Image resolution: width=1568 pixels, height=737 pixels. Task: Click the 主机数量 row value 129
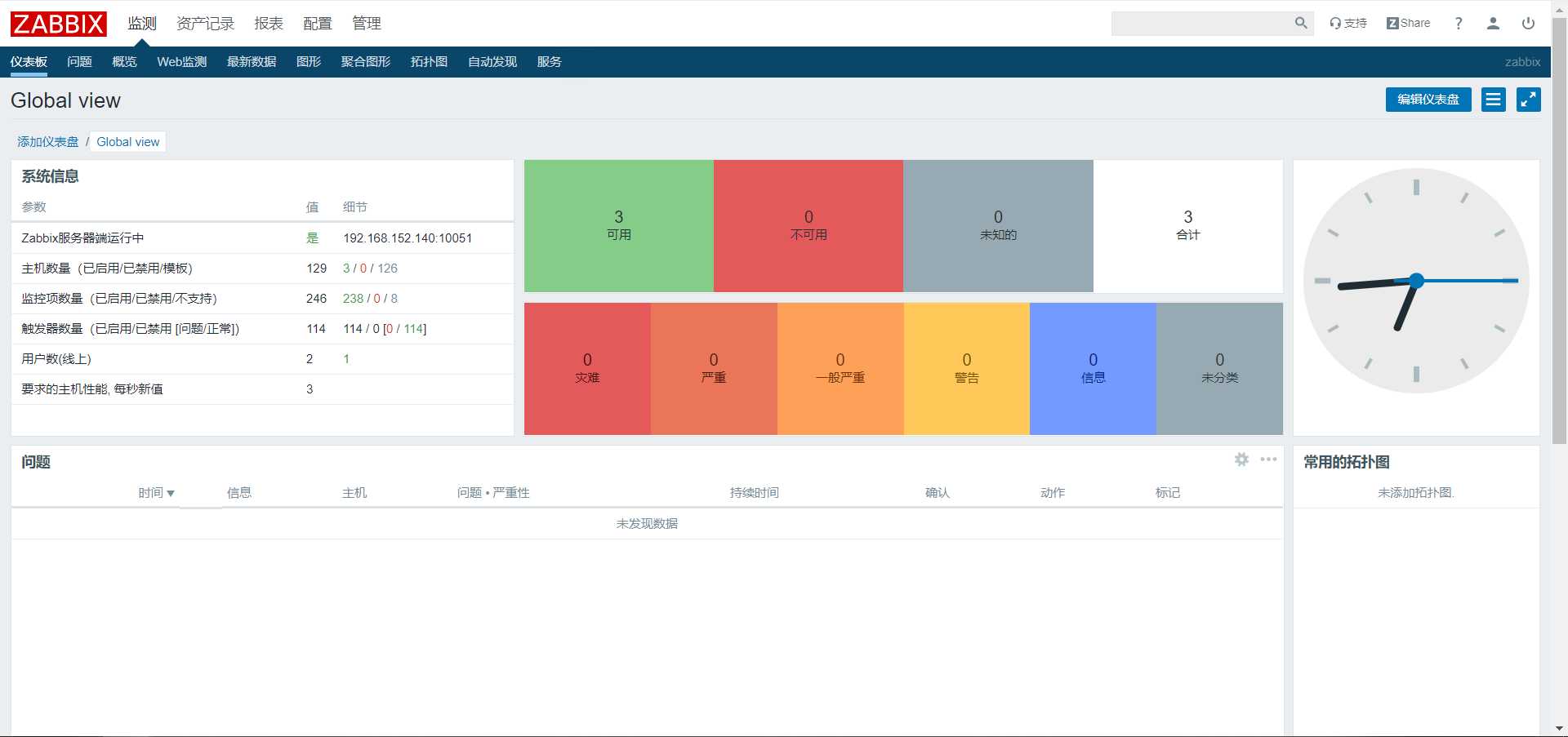pyautogui.click(x=316, y=269)
